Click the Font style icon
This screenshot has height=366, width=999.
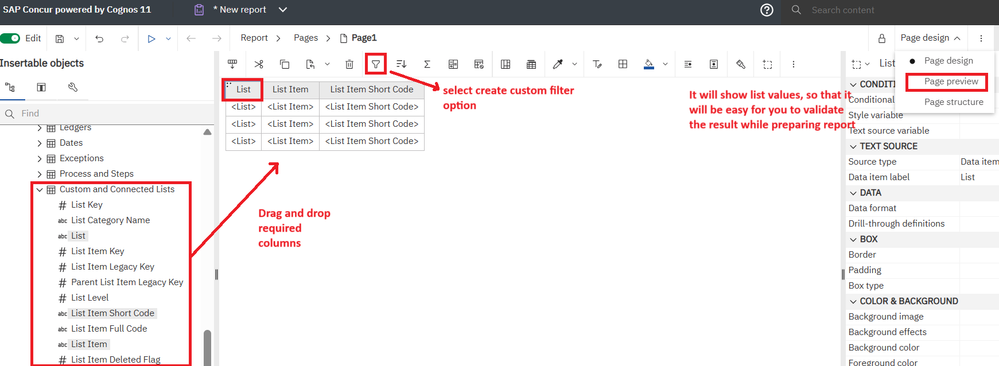point(597,64)
